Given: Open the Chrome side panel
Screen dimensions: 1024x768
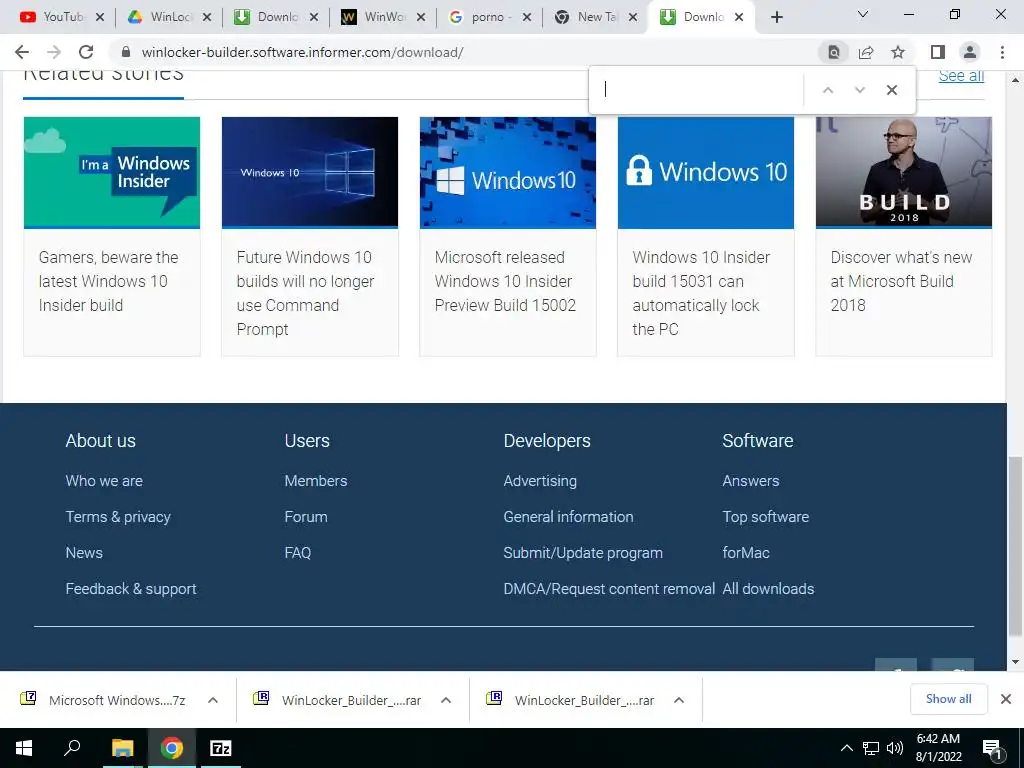Looking at the screenshot, I should (x=938, y=52).
